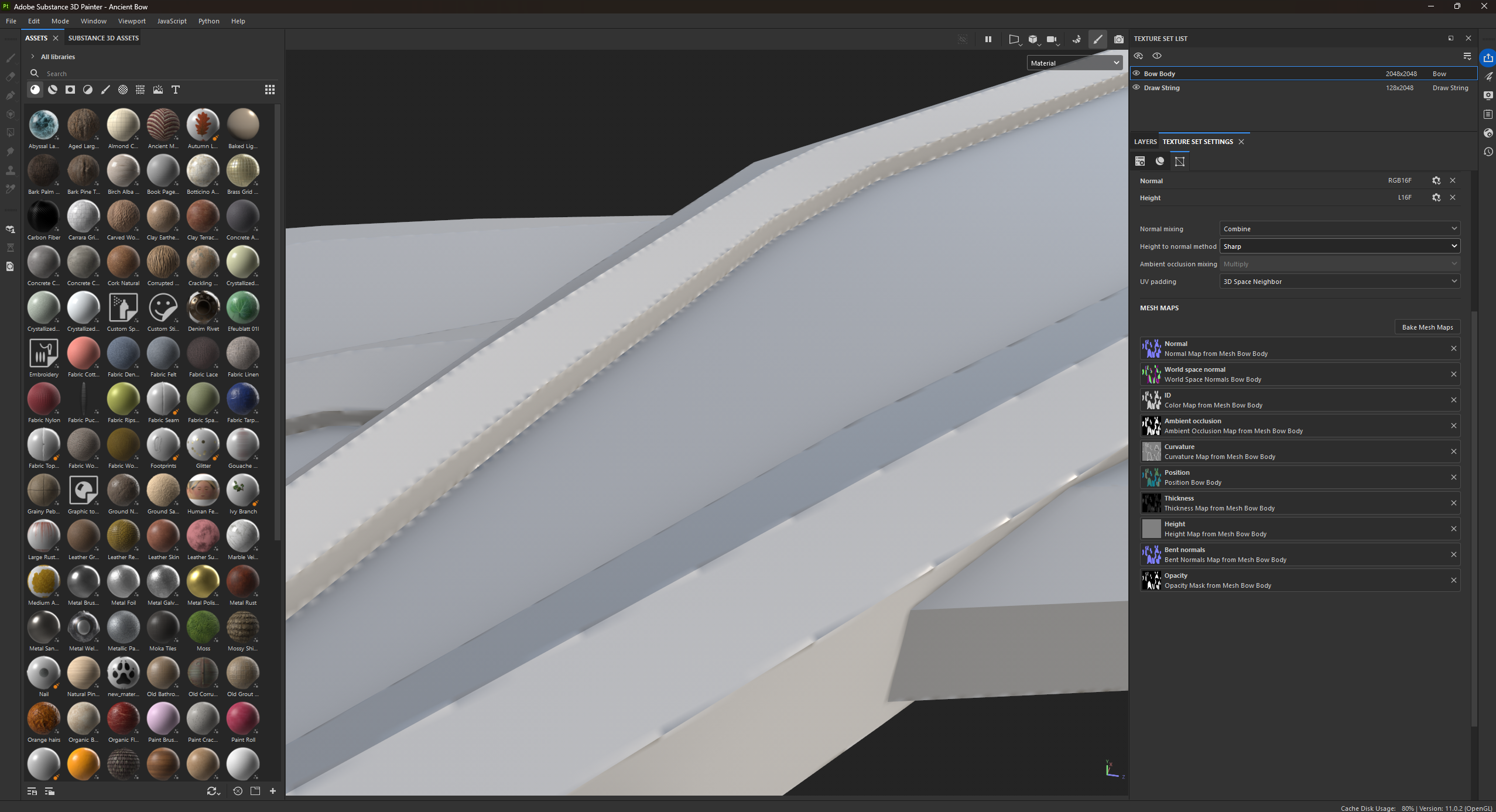Filter assets by Fonts type icon
Viewport: 1496px width, 812px height.
pos(176,90)
